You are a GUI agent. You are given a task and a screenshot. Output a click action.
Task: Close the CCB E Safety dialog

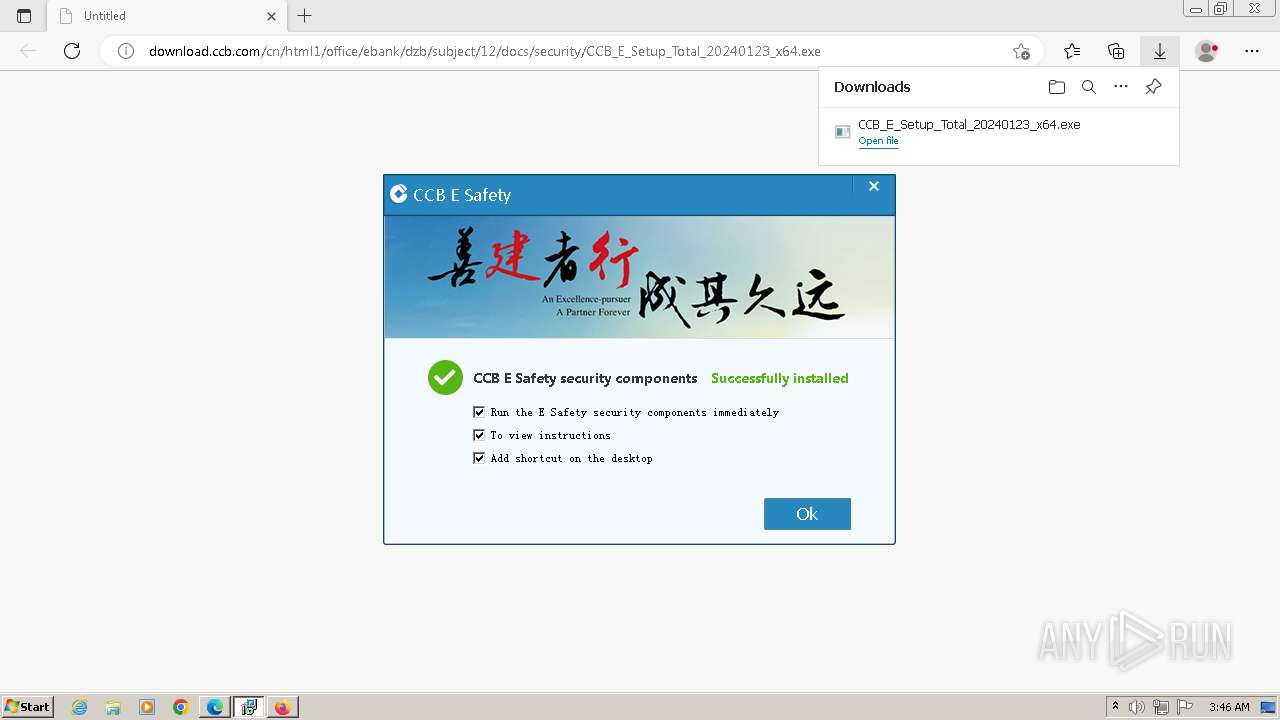pos(874,186)
